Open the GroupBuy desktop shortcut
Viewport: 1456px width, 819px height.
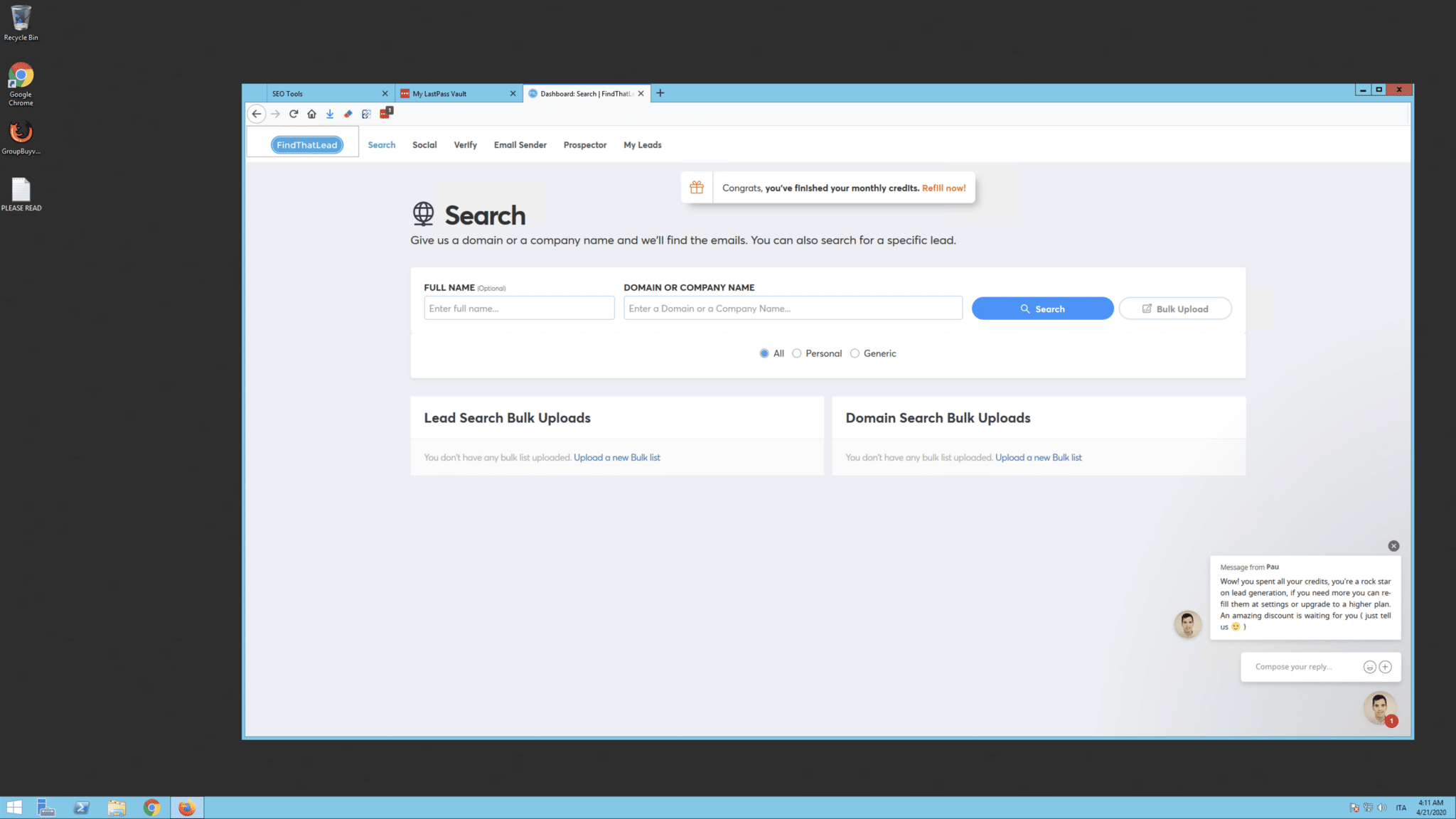[x=21, y=137]
